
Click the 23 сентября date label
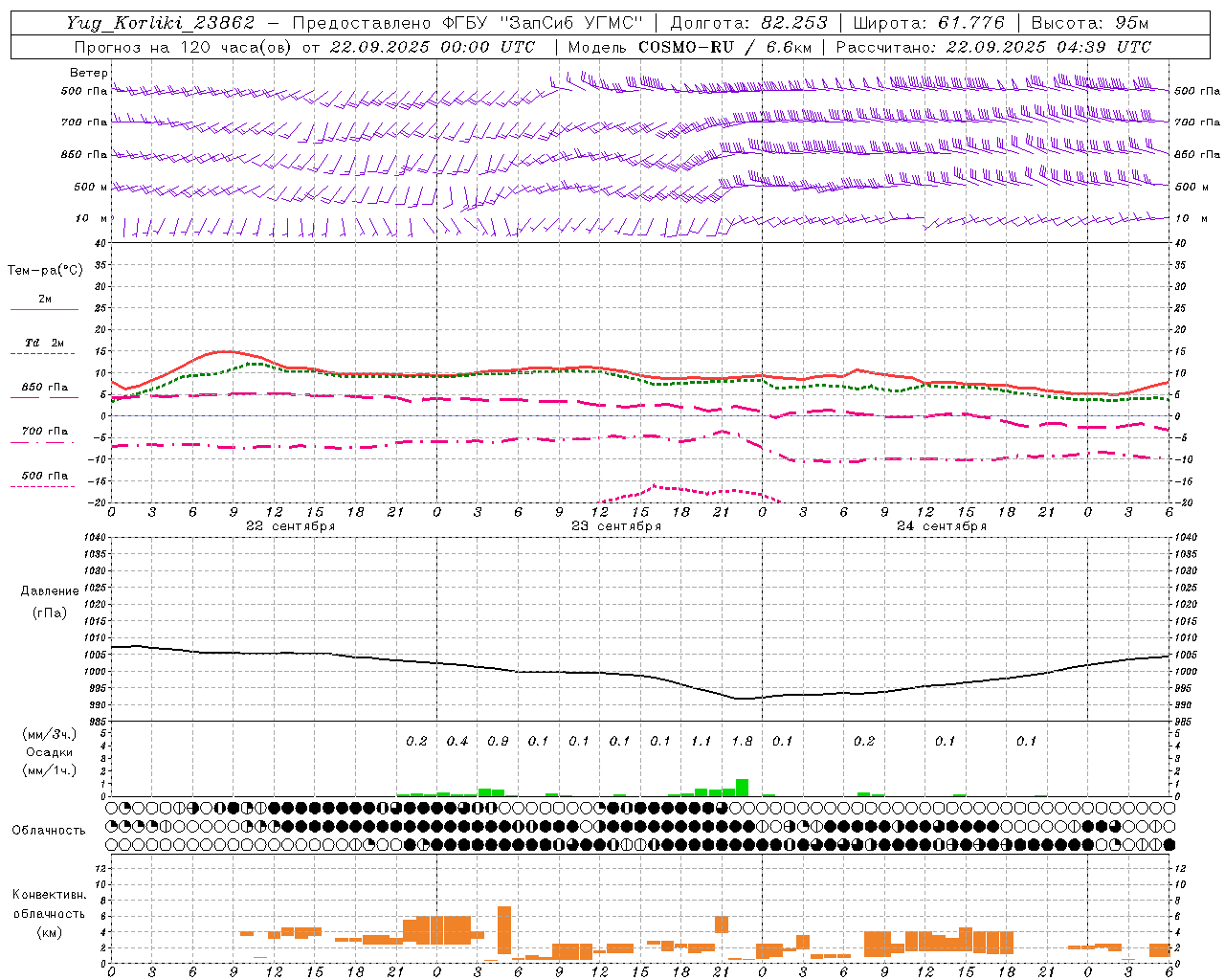click(x=615, y=526)
